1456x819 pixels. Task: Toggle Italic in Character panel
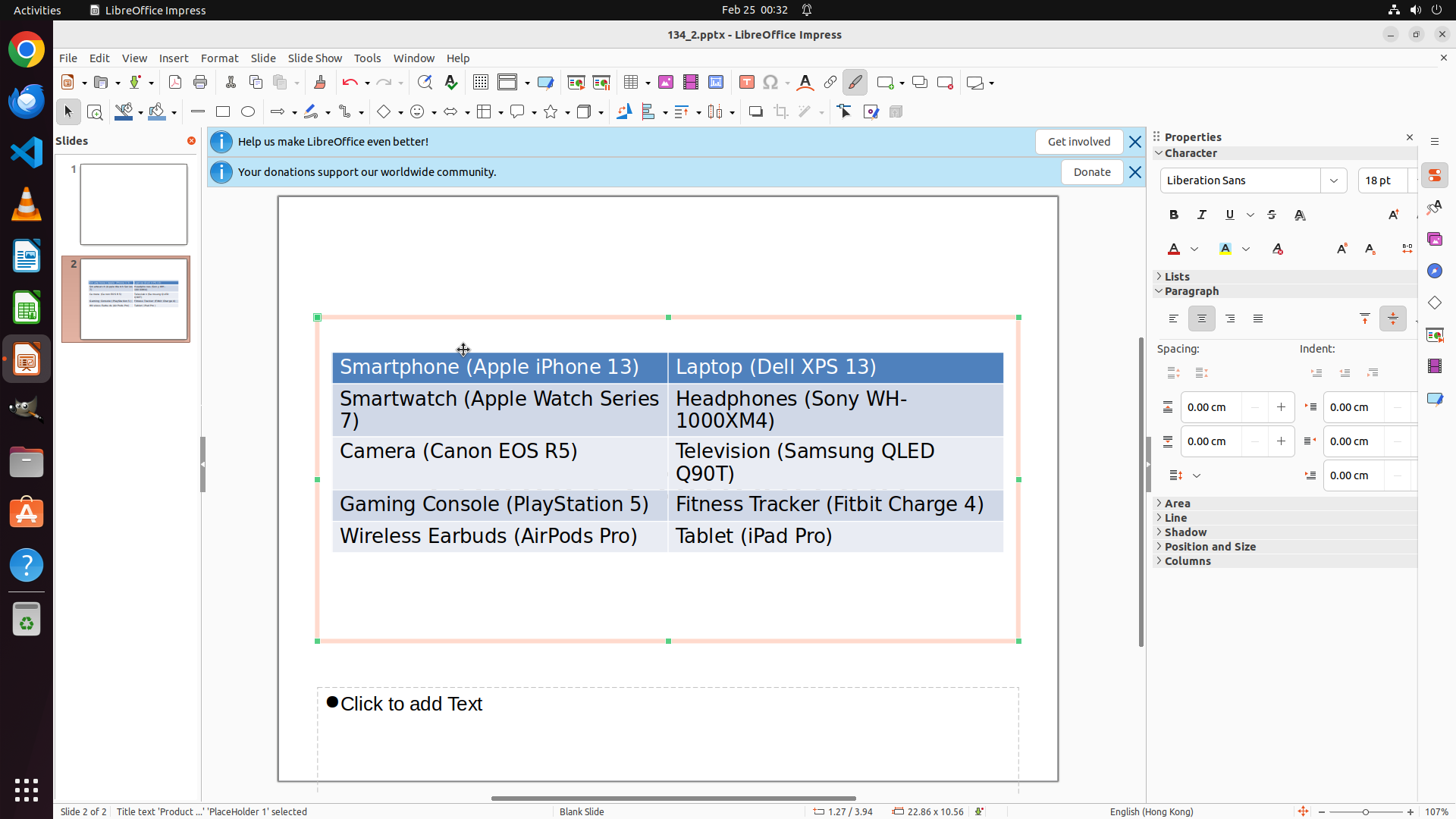tap(1202, 215)
